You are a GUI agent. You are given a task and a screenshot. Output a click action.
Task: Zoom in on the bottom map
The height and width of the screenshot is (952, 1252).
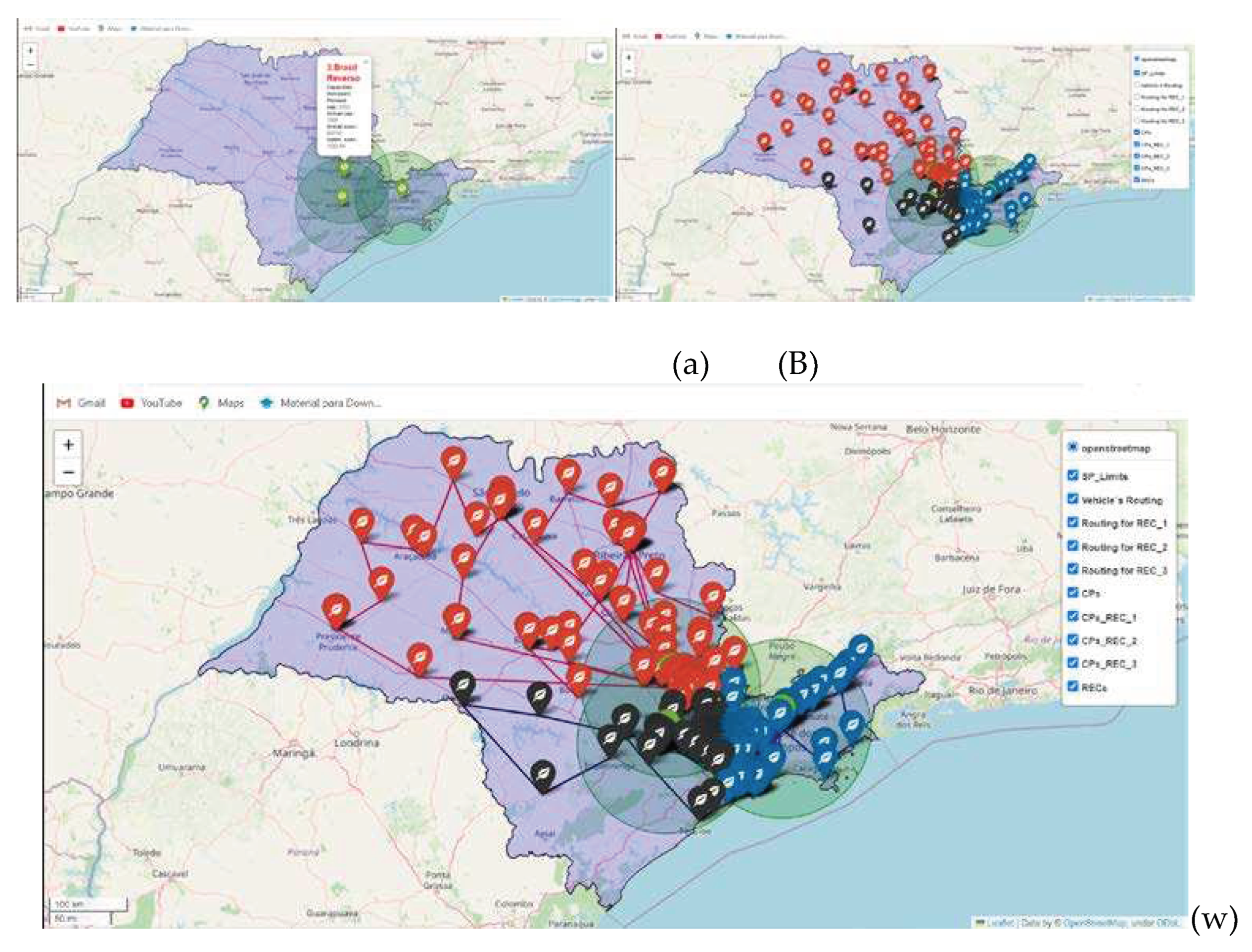click(69, 445)
